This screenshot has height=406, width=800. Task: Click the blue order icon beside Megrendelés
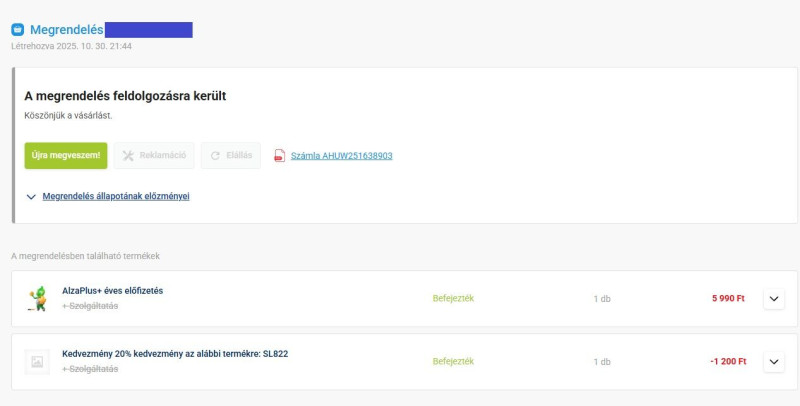pyautogui.click(x=17, y=30)
